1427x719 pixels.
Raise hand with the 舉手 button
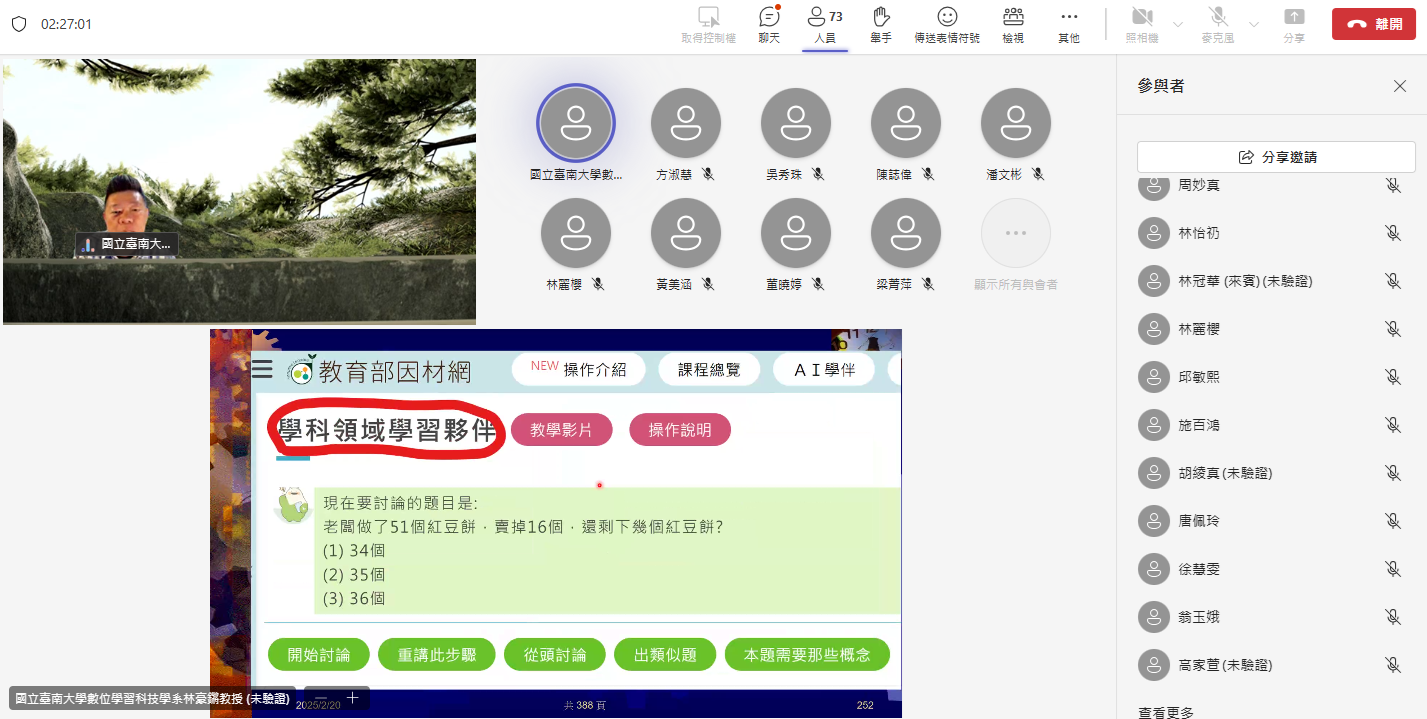(x=881, y=25)
